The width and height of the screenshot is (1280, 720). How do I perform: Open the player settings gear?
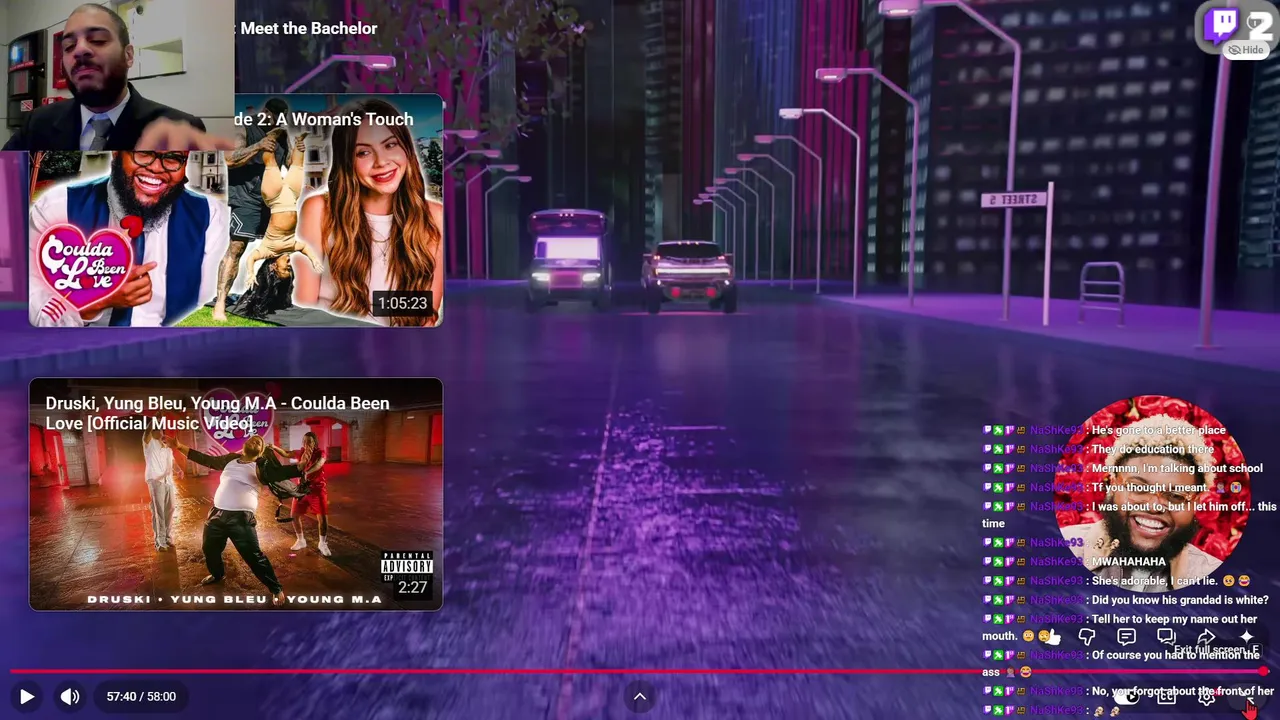point(1207,697)
